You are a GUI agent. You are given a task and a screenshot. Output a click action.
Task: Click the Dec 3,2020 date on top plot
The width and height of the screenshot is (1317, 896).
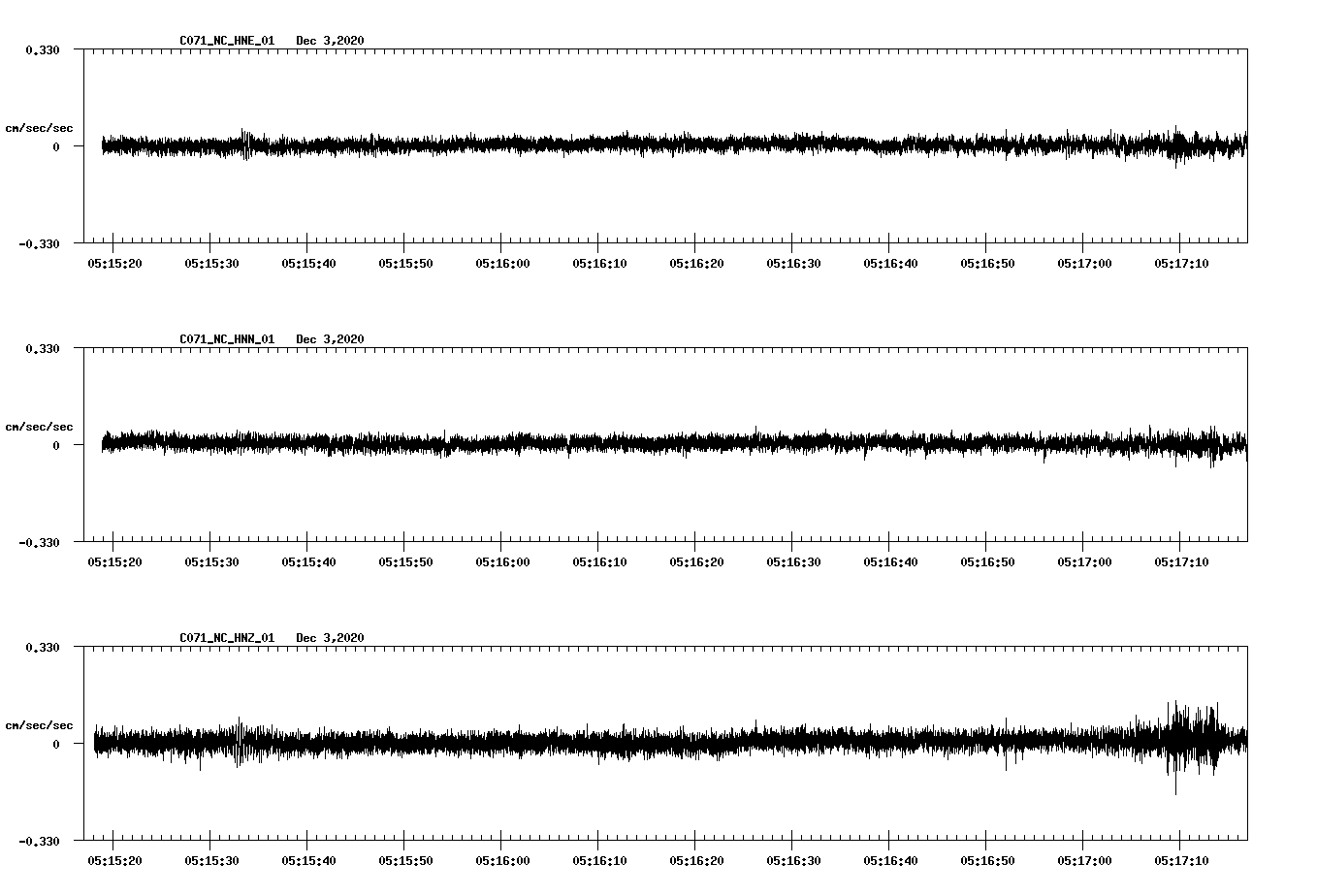click(330, 41)
